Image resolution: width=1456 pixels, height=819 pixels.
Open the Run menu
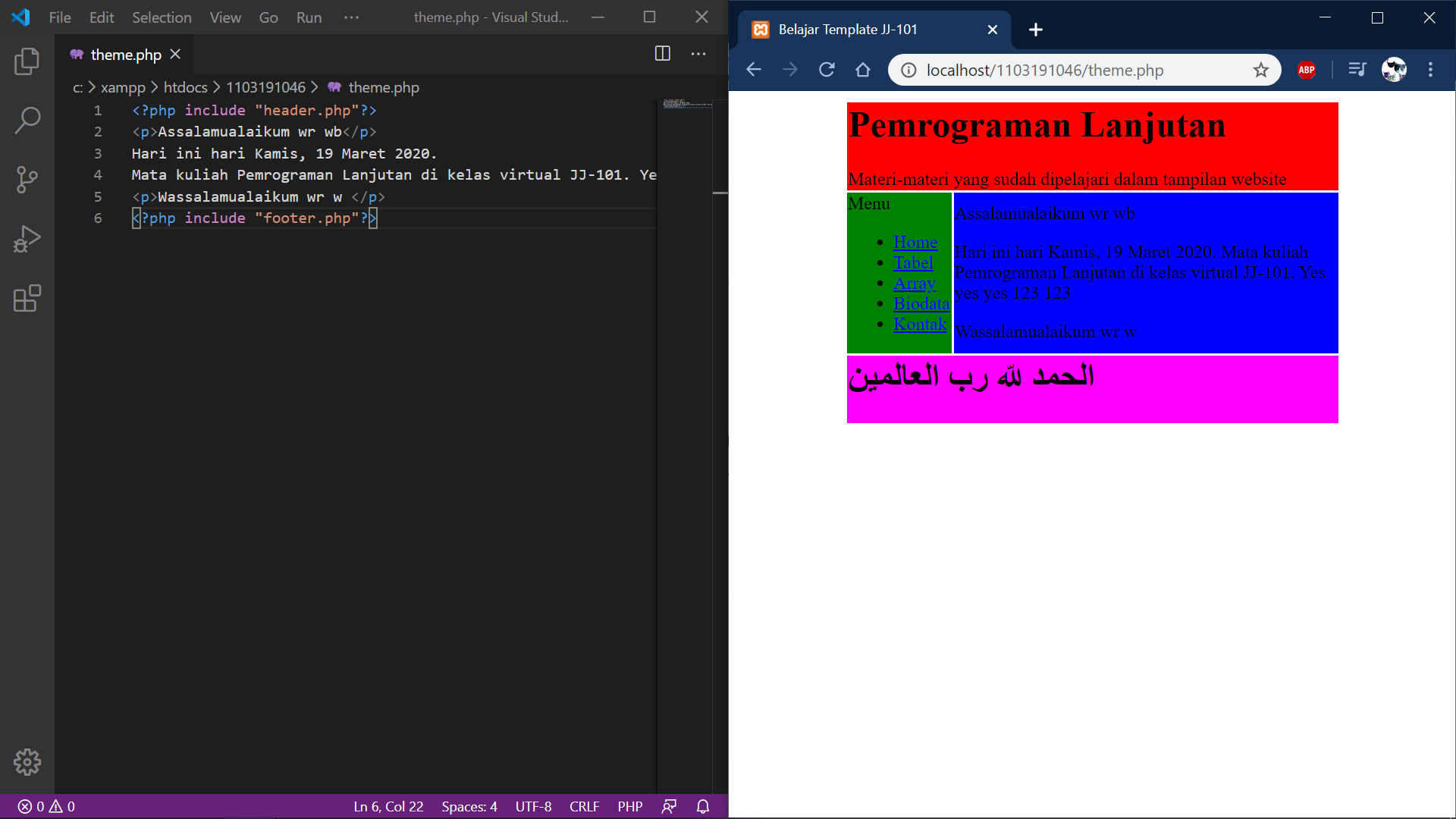[309, 17]
